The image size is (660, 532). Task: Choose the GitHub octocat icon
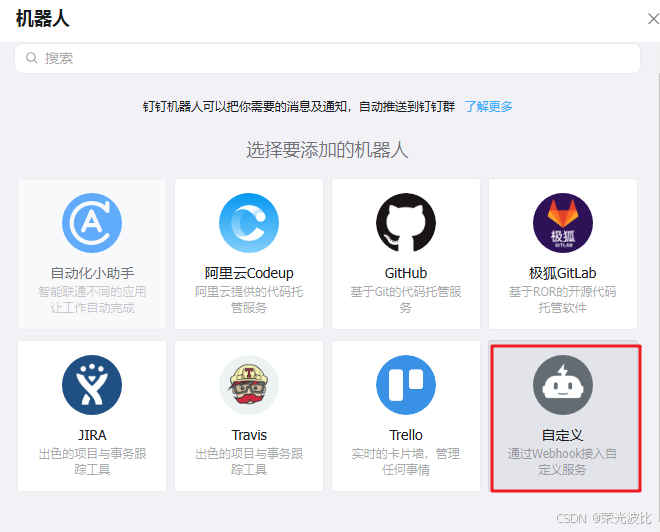click(x=406, y=223)
